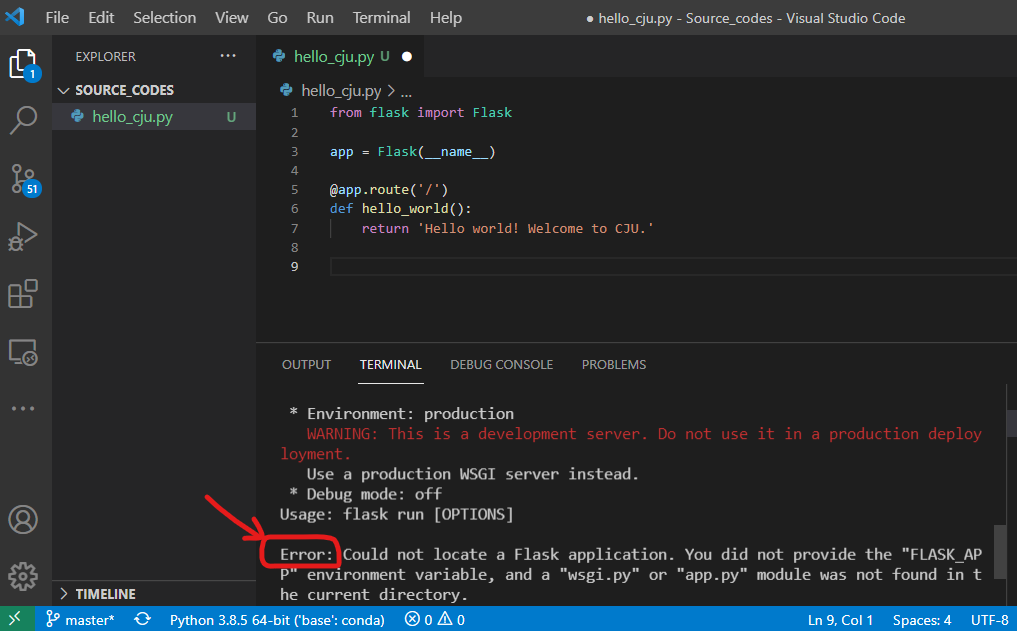This screenshot has height=631, width=1017.
Task: Open the View menu
Action: [232, 18]
